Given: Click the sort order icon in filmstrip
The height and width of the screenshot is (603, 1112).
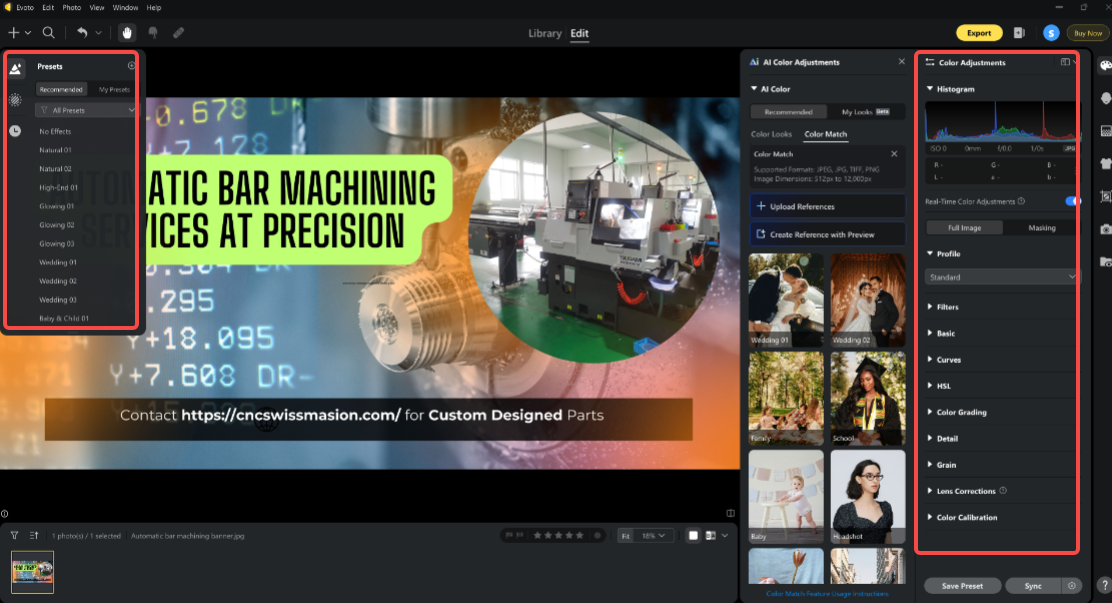Looking at the screenshot, I should tap(34, 536).
